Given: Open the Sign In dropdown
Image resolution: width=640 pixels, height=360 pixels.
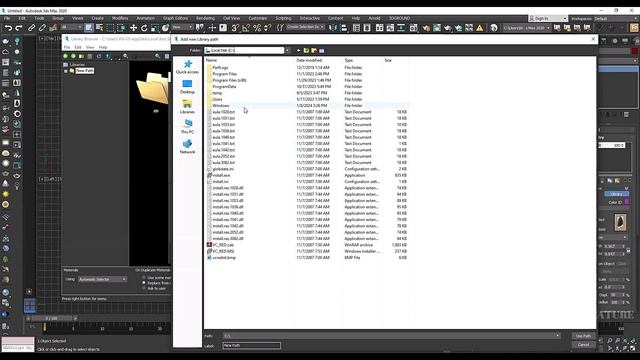Looking at the screenshot, I should click(x=548, y=18).
